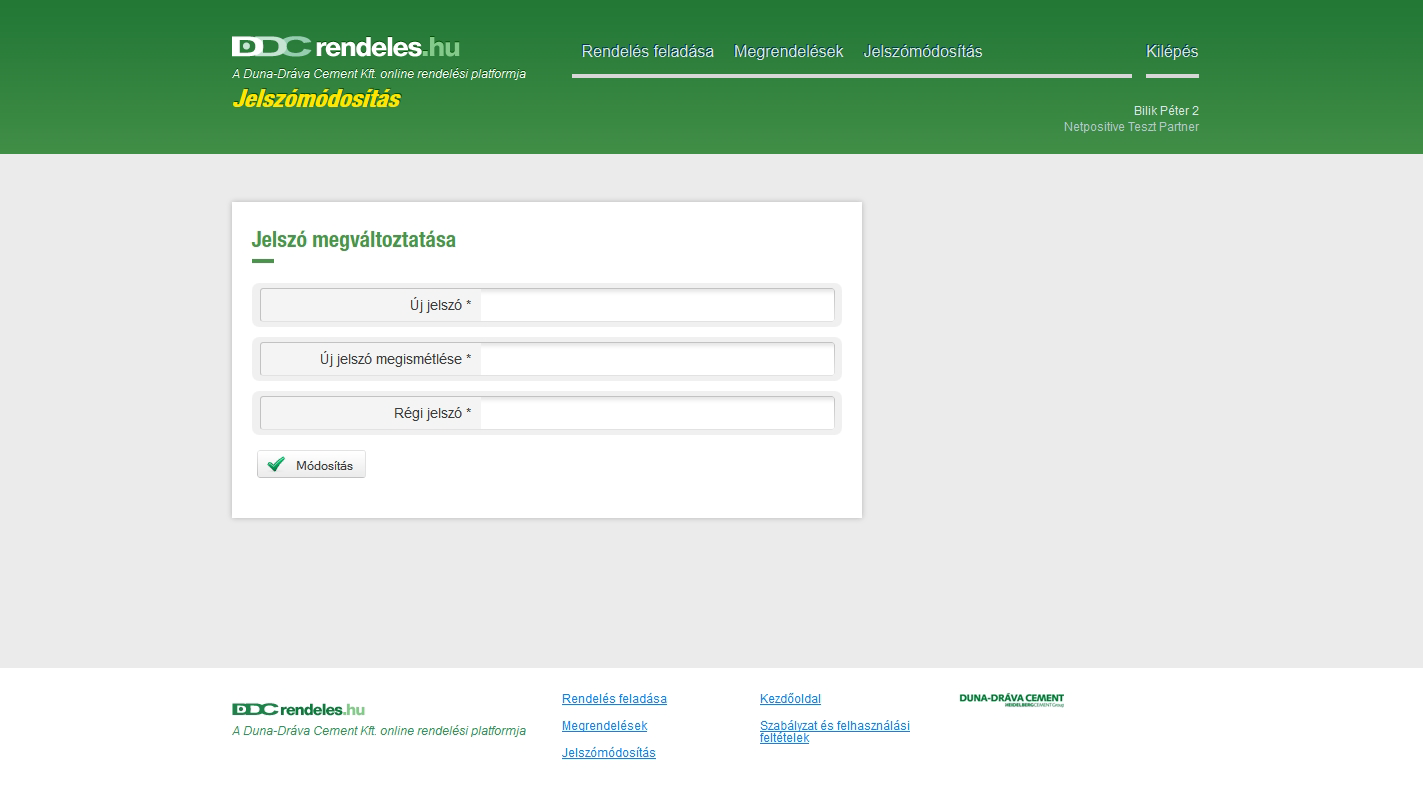Open footer link Jelszómódosítás

click(x=609, y=753)
